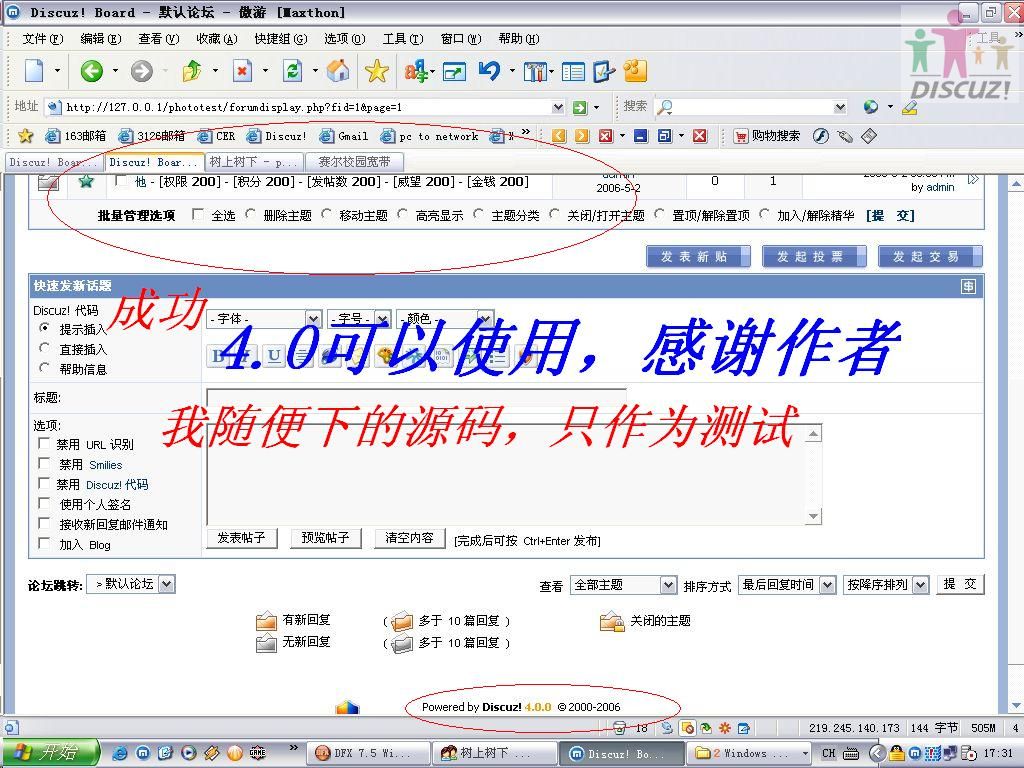Switch to the 树上树下 browser tab
The image size is (1024, 768).
[x=254, y=161]
